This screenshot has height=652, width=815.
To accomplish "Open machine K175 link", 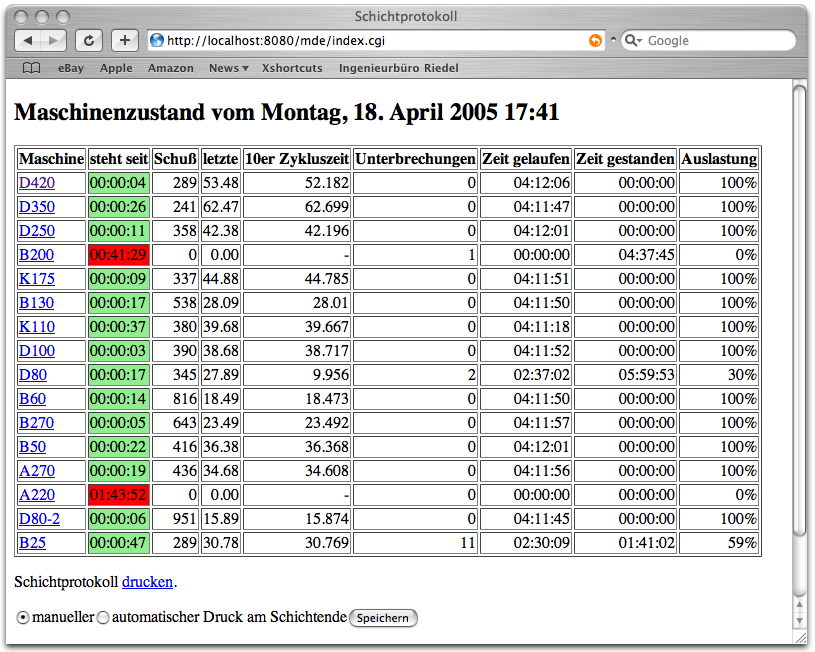I will (37, 279).
